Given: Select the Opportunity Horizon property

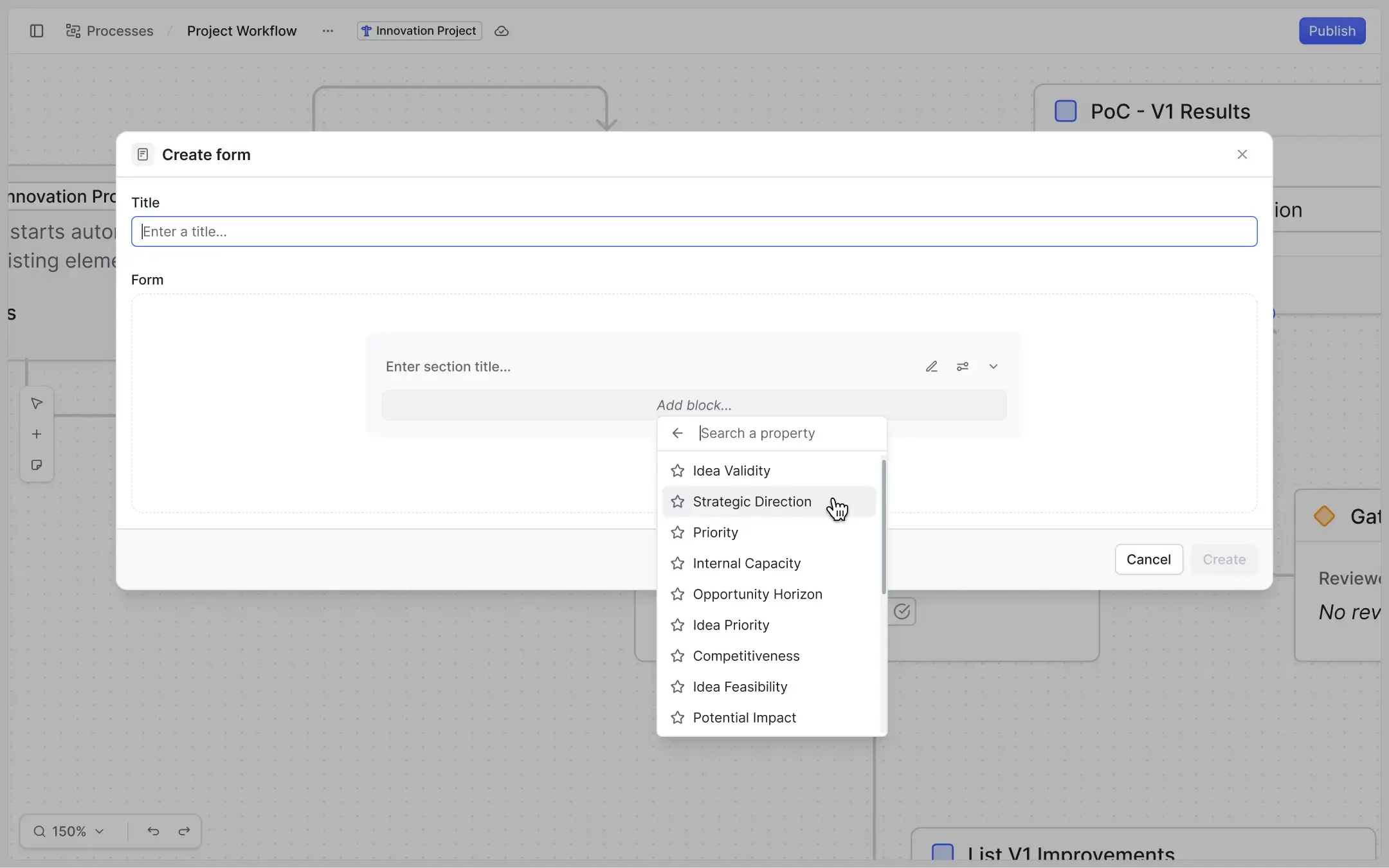Looking at the screenshot, I should 769,594.
